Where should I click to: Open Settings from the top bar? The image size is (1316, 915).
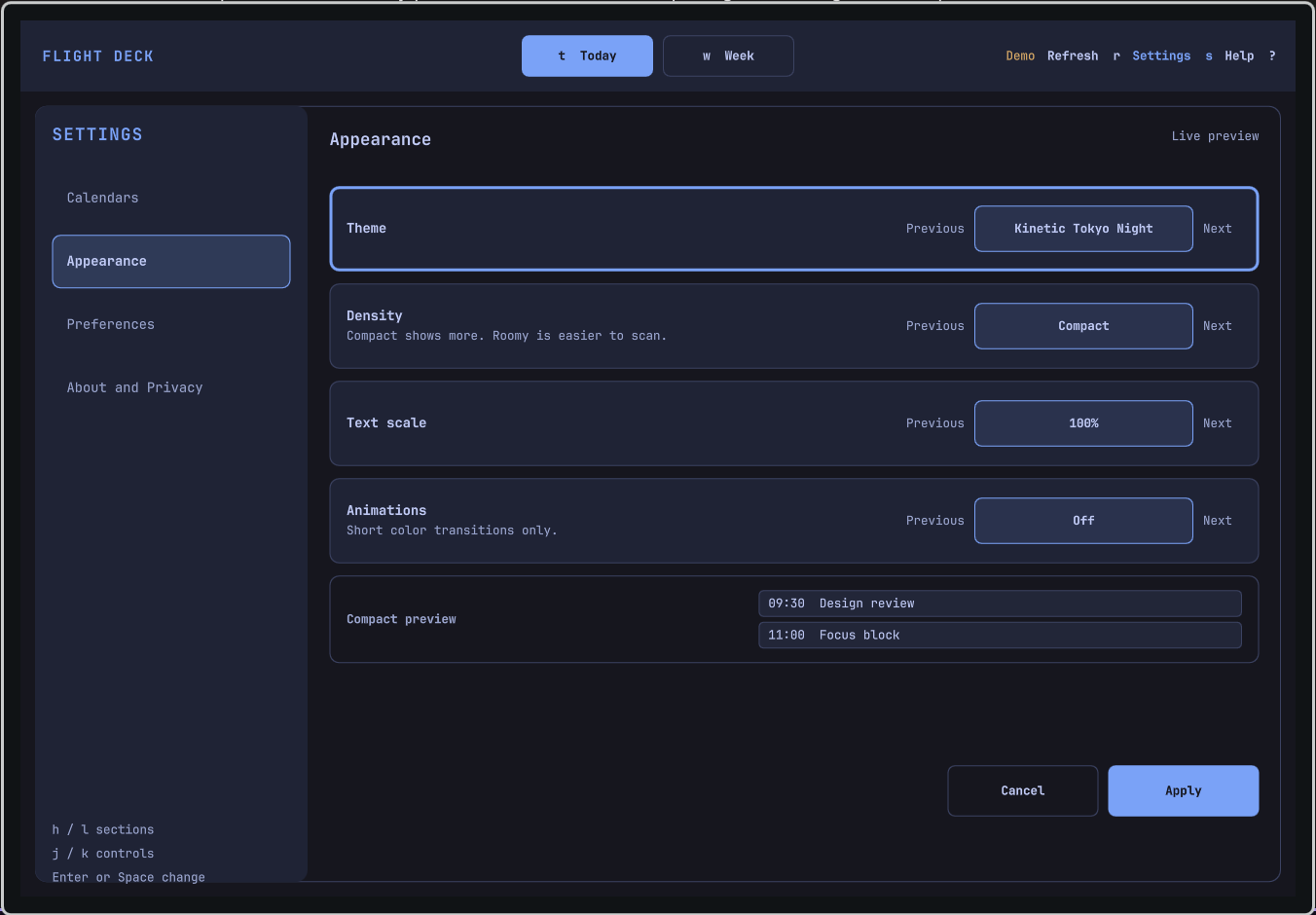tap(1161, 55)
